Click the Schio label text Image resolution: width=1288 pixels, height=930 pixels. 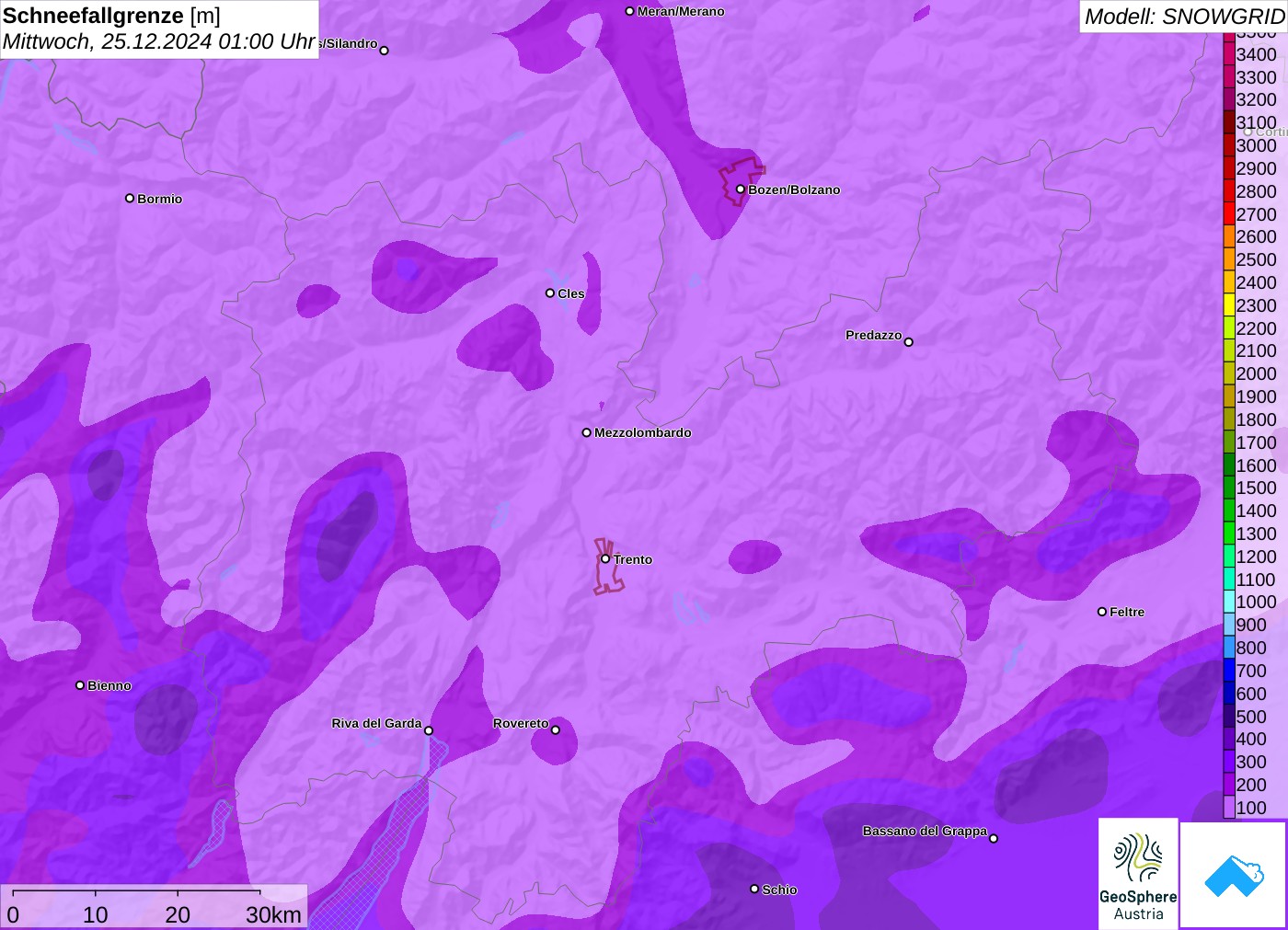point(779,890)
